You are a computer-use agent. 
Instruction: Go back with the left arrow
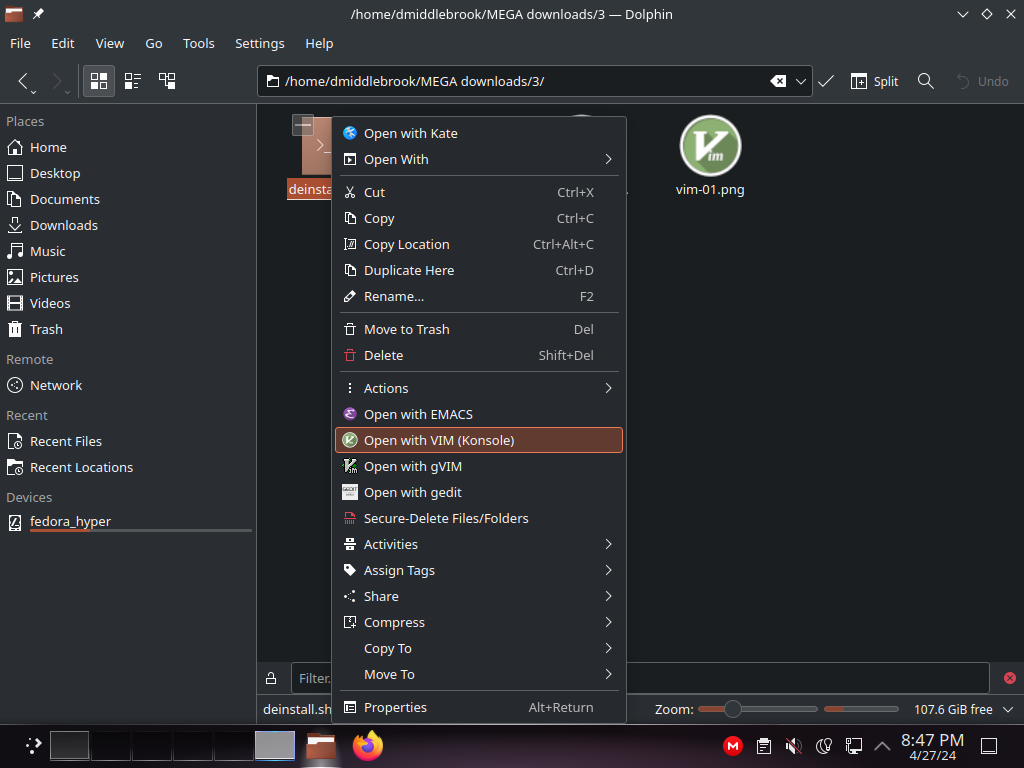23,81
